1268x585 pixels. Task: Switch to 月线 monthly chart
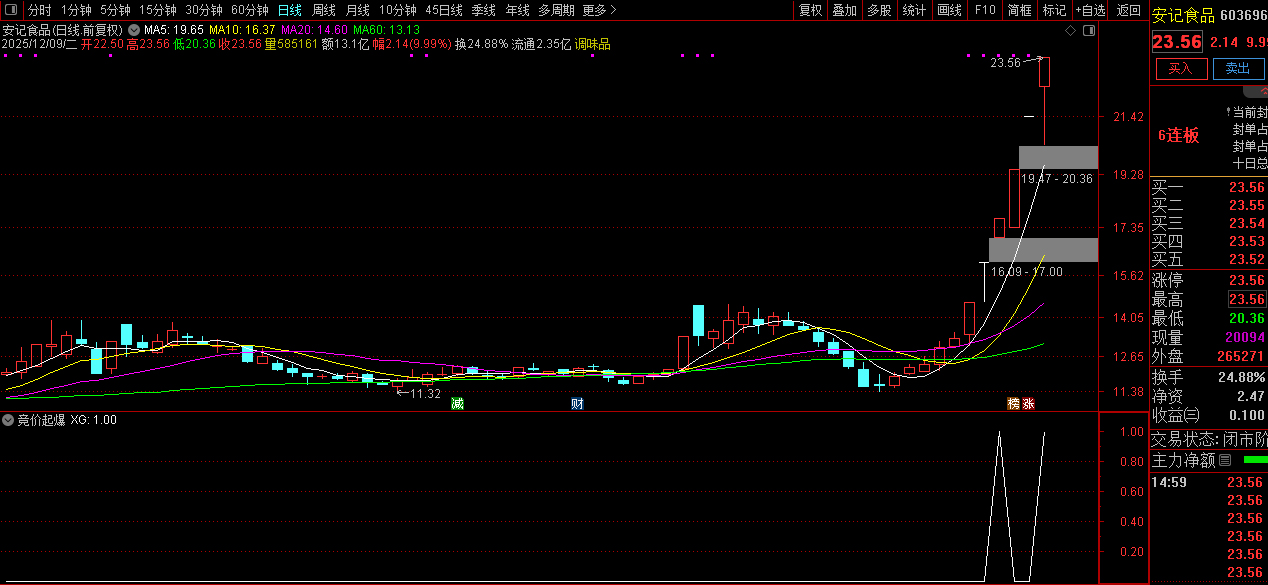coord(358,10)
